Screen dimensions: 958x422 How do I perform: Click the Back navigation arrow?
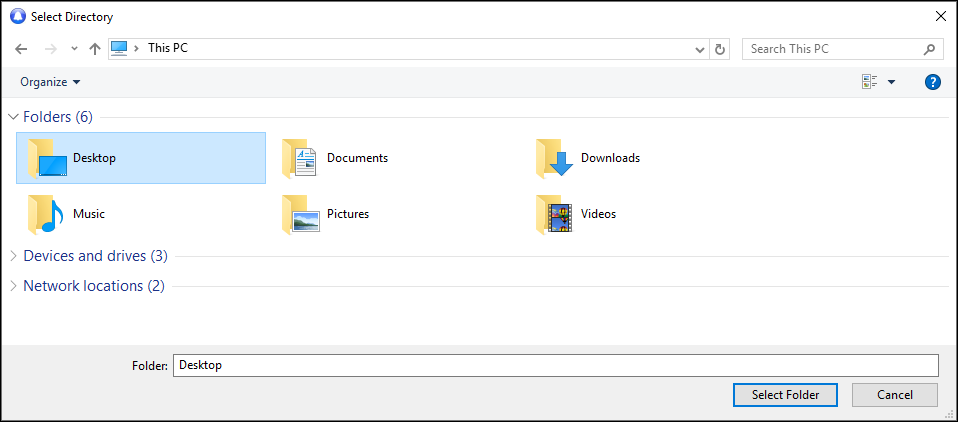pos(21,49)
